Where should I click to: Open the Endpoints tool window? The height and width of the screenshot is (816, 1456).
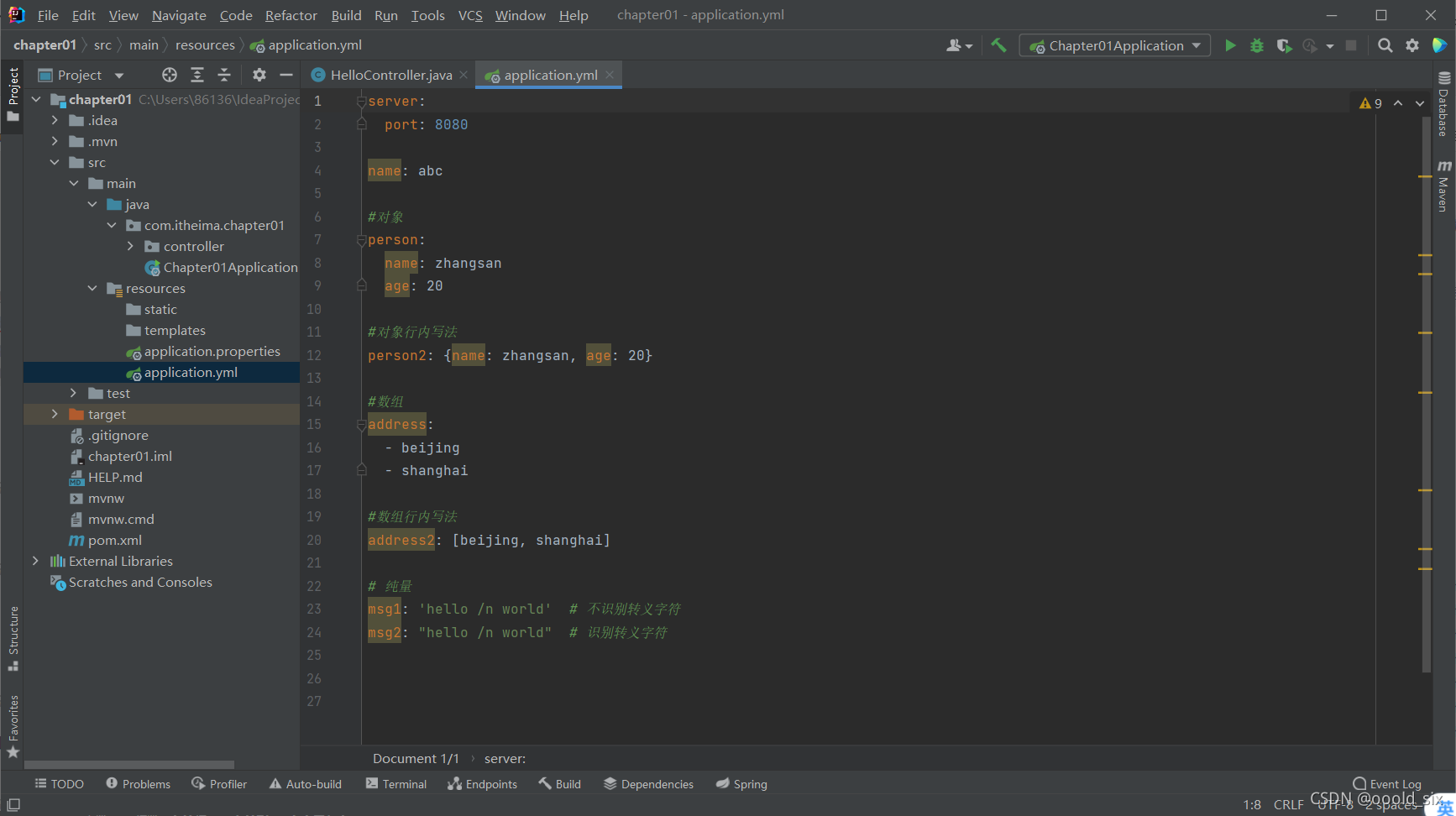482,784
